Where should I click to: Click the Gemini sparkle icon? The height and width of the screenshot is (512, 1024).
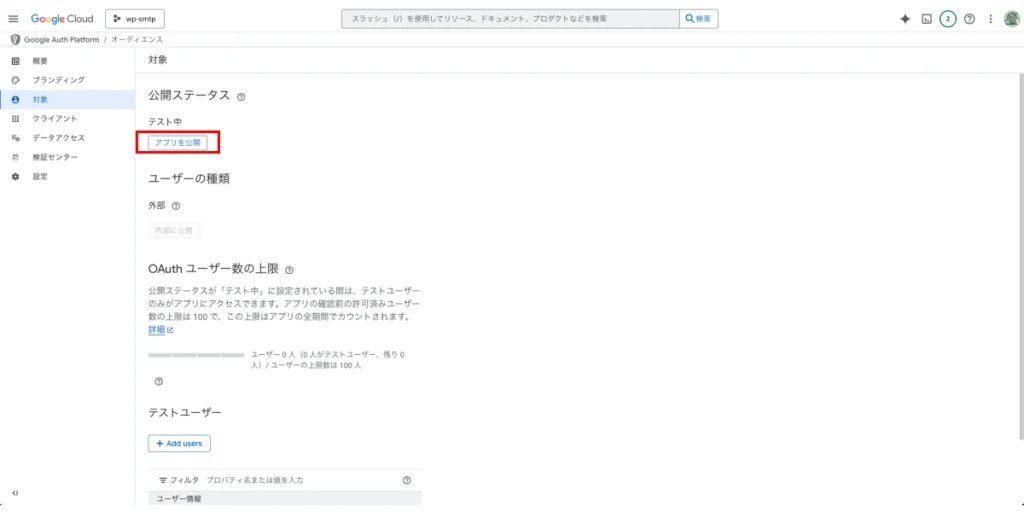click(x=905, y=19)
